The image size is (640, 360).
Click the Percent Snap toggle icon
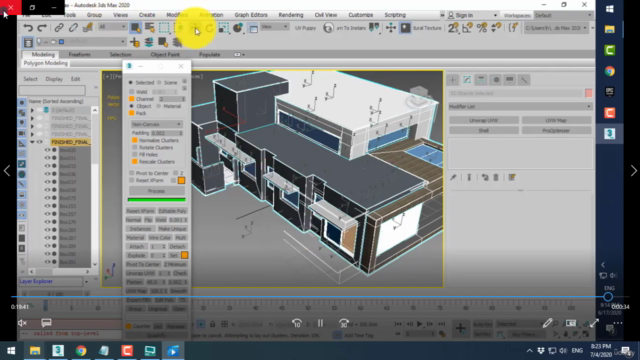click(x=482, y=28)
